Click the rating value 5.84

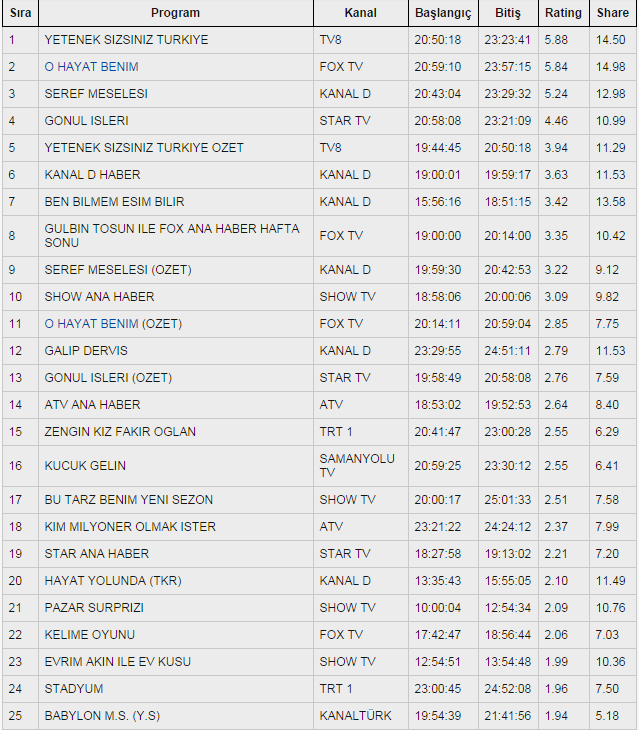(x=556, y=67)
